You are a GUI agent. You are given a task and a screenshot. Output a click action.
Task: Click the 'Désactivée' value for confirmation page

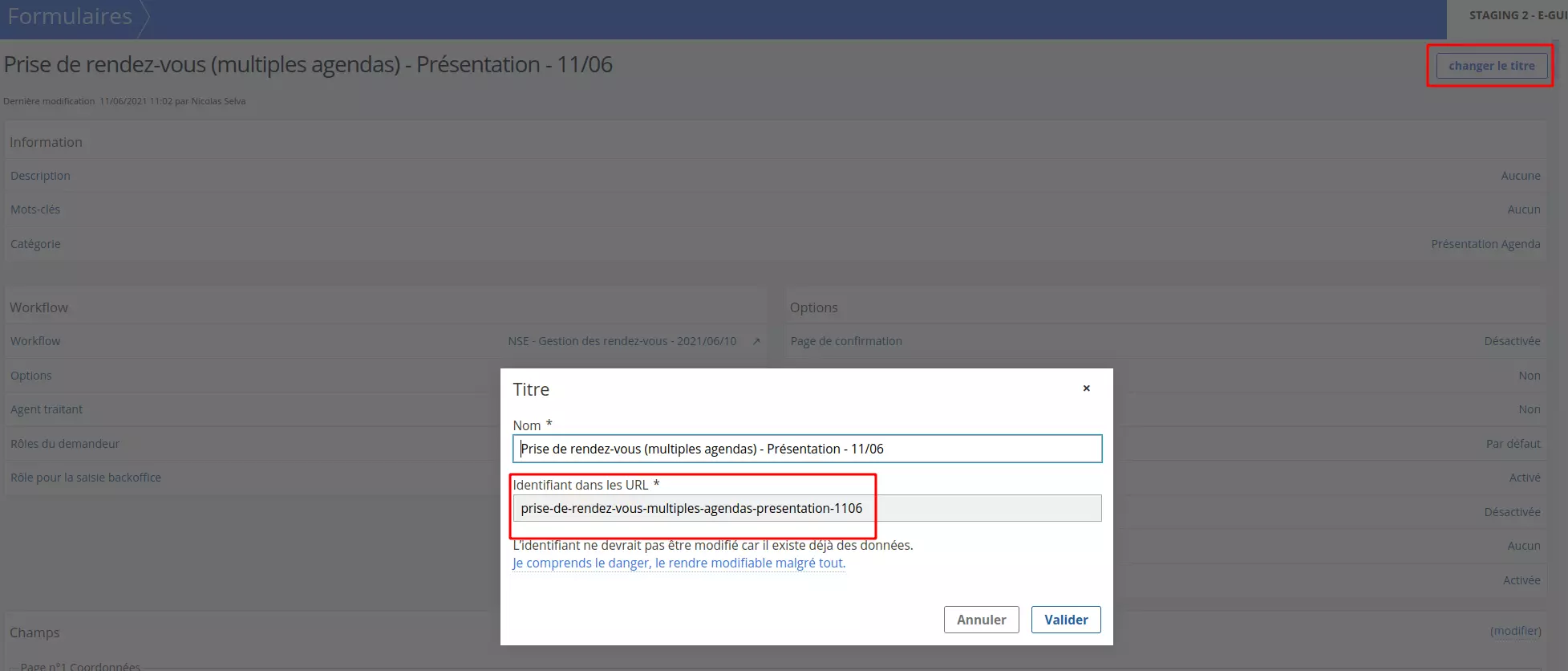click(x=1512, y=341)
